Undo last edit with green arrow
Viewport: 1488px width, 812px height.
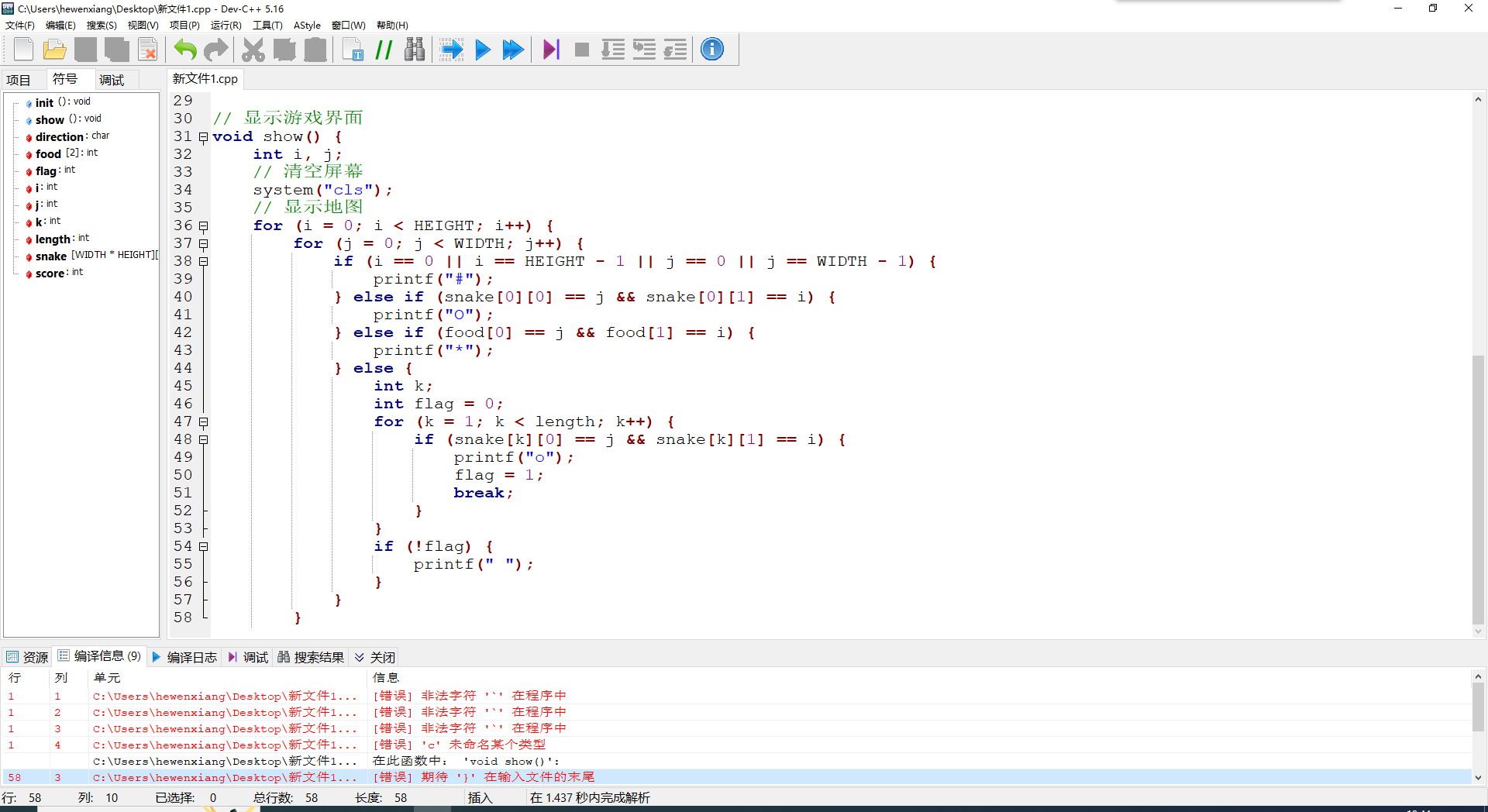(x=184, y=50)
